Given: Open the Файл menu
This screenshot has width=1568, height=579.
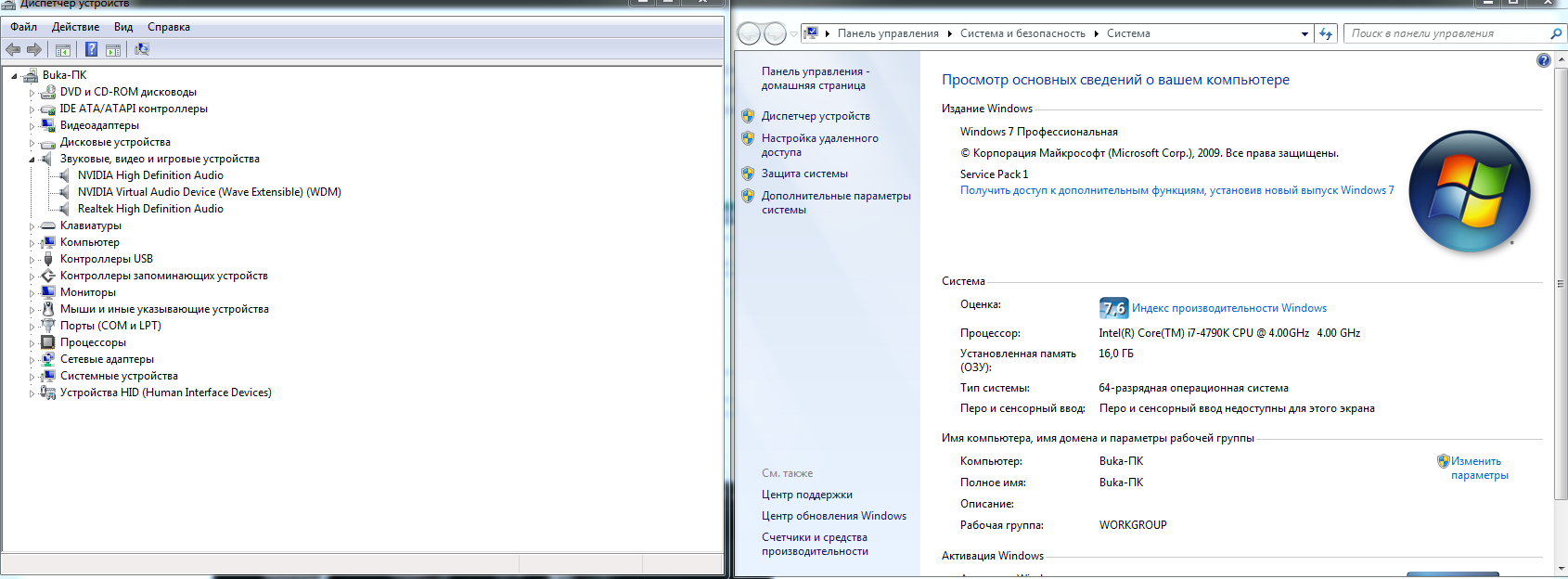Looking at the screenshot, I should tap(23, 27).
